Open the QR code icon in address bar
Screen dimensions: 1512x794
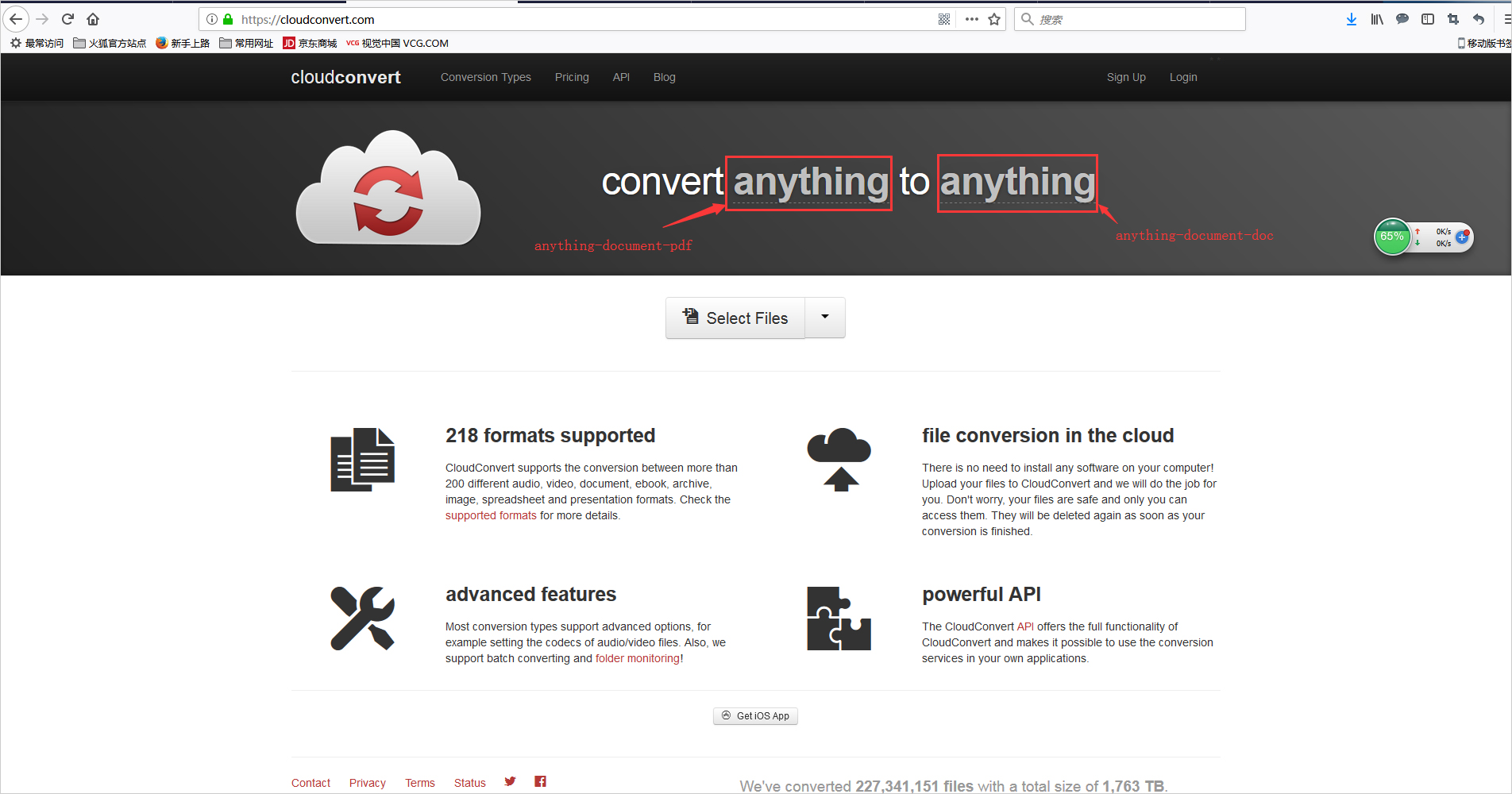[x=944, y=19]
